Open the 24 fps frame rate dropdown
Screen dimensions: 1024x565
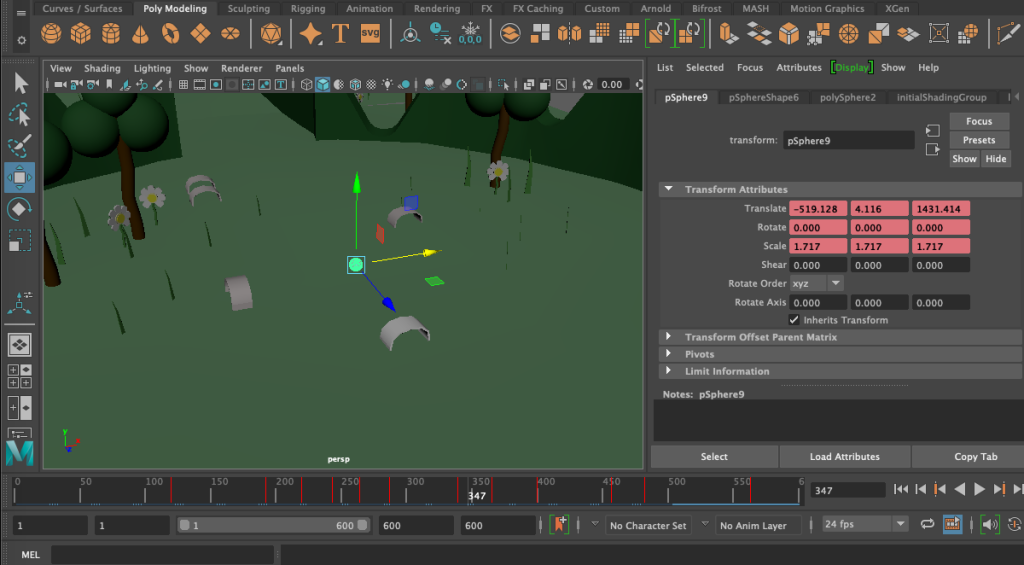coord(865,524)
